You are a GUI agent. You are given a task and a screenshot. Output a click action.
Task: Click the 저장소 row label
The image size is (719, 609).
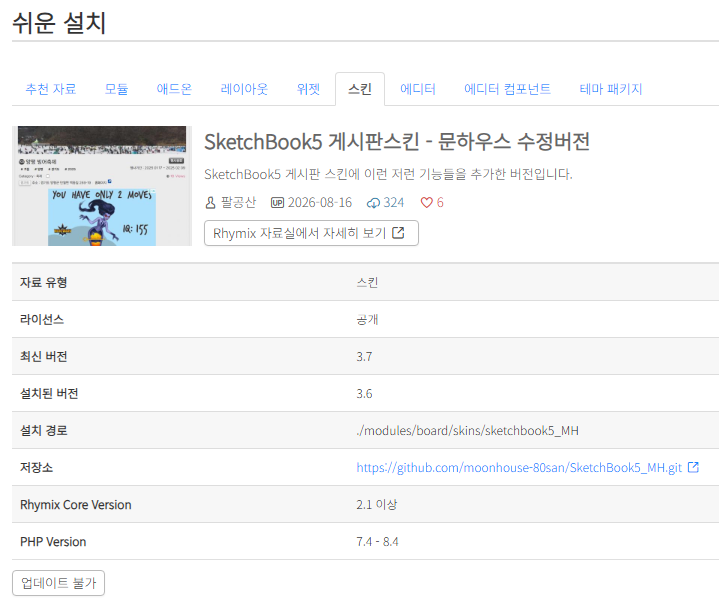tap(36, 467)
